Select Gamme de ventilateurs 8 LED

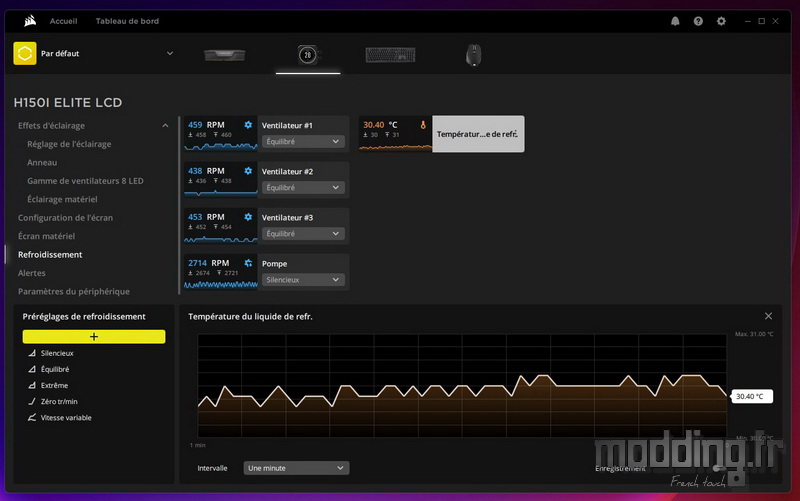click(85, 181)
